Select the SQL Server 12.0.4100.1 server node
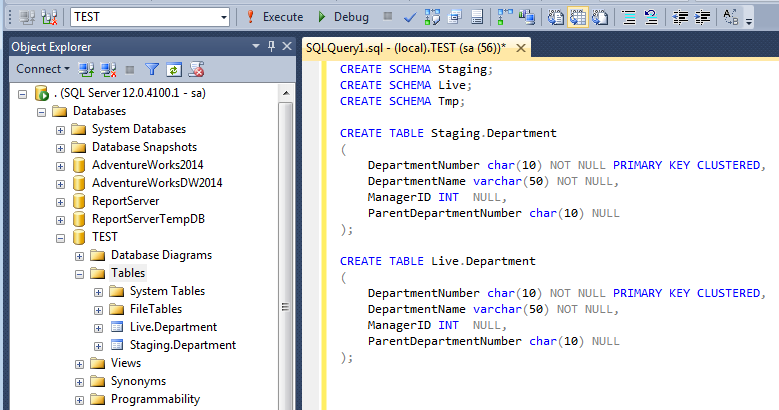The height and width of the screenshot is (410, 779). click(129, 93)
